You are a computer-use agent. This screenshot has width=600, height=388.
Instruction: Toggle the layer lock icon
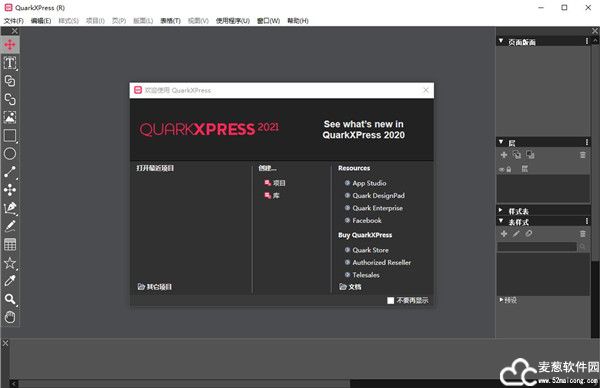[x=509, y=169]
